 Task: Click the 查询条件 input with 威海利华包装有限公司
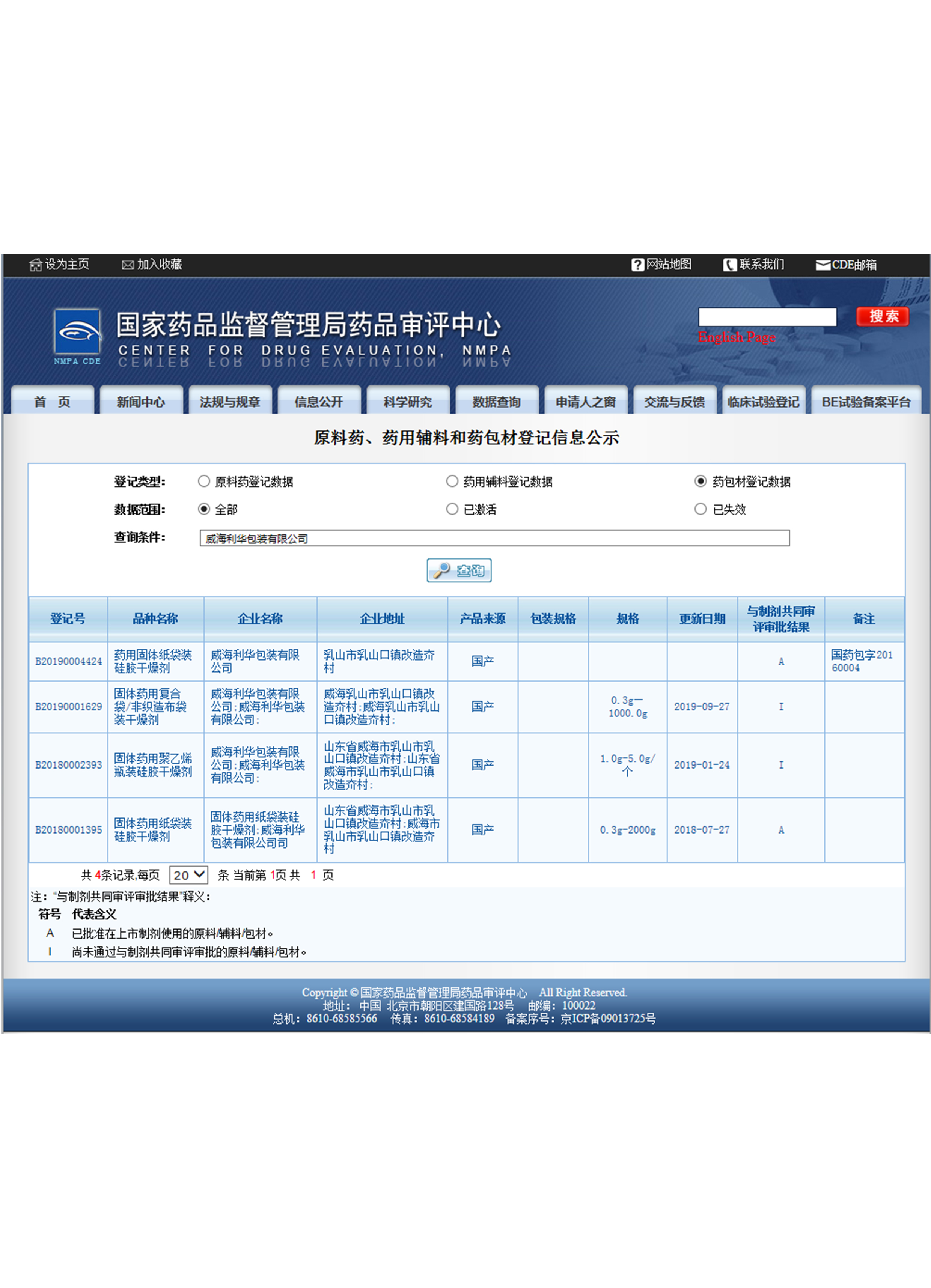(494, 538)
